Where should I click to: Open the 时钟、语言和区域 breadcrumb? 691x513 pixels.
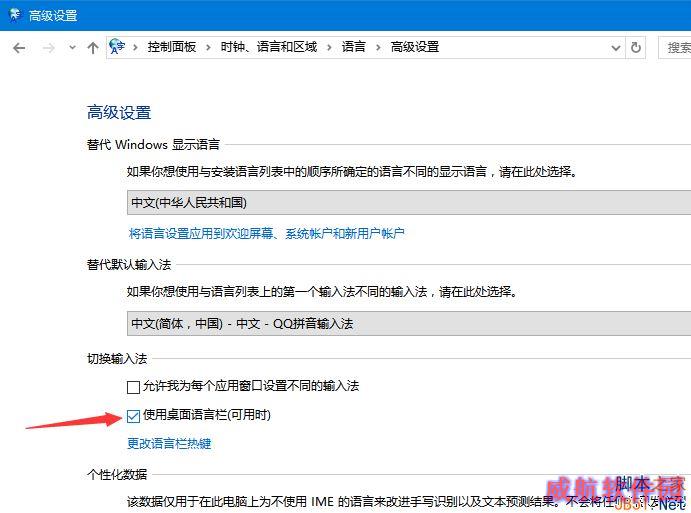[x=269, y=47]
